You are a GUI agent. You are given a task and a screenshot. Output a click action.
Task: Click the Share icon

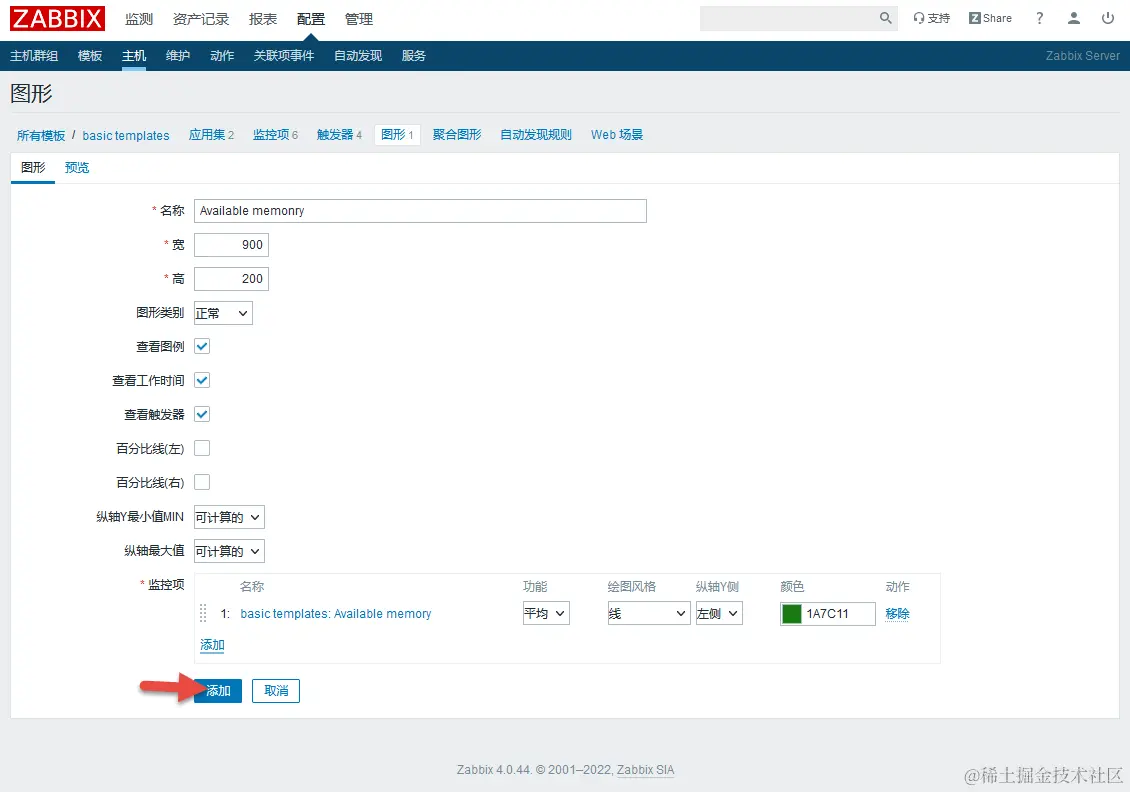click(988, 17)
